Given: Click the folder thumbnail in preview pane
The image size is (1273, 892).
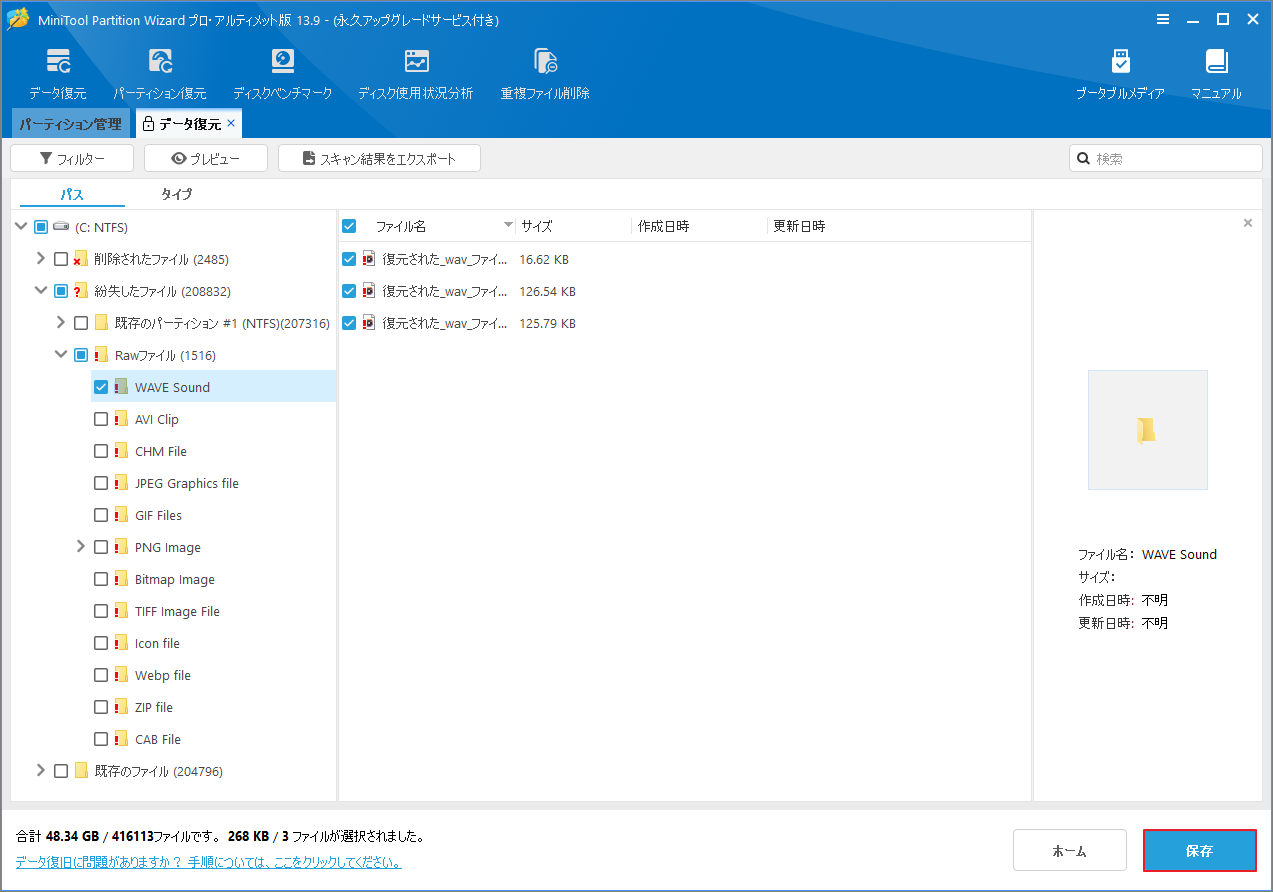Looking at the screenshot, I should tap(1147, 430).
